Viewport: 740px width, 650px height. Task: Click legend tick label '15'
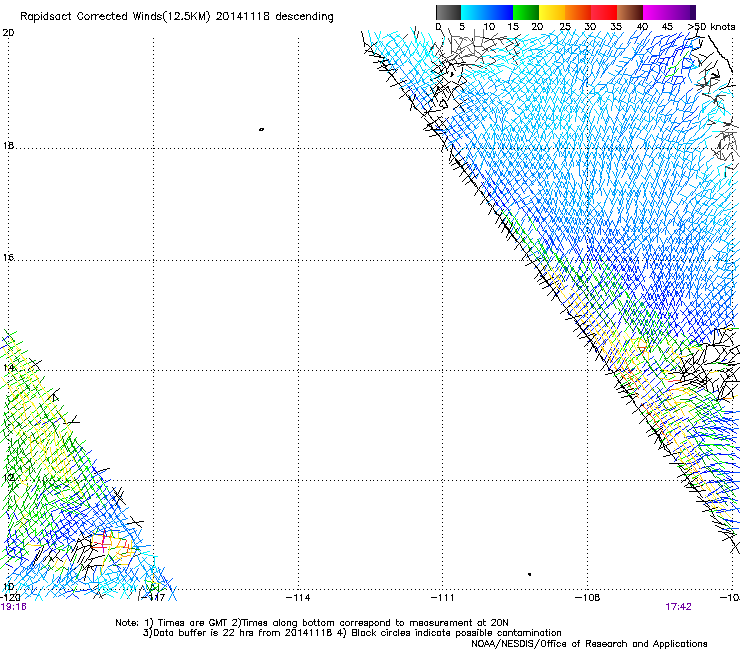(513, 27)
